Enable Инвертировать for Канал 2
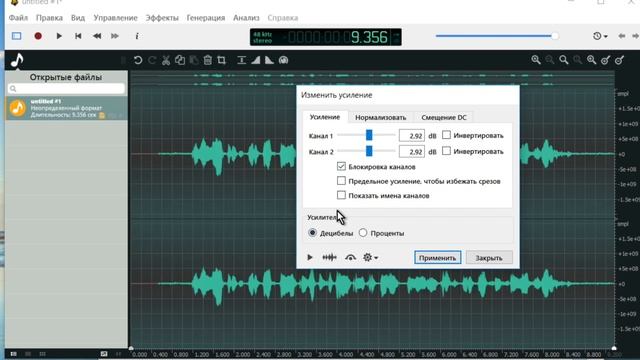 [x=447, y=151]
